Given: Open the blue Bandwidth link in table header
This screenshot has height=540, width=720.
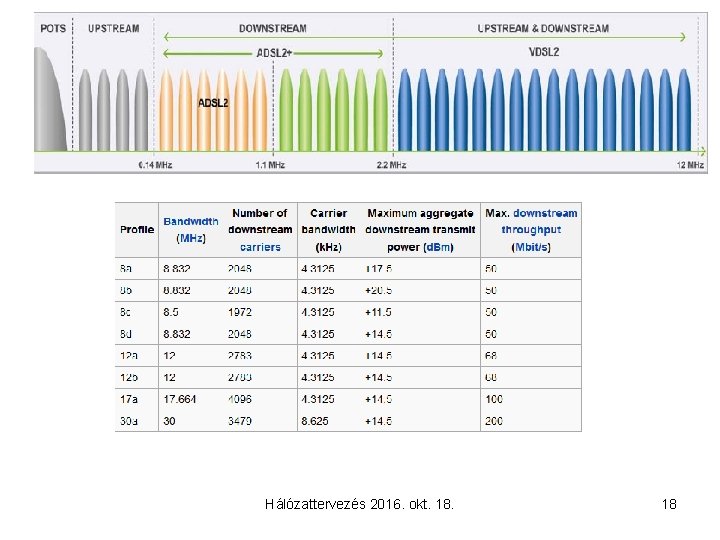Looking at the screenshot, I should pyautogui.click(x=191, y=221).
